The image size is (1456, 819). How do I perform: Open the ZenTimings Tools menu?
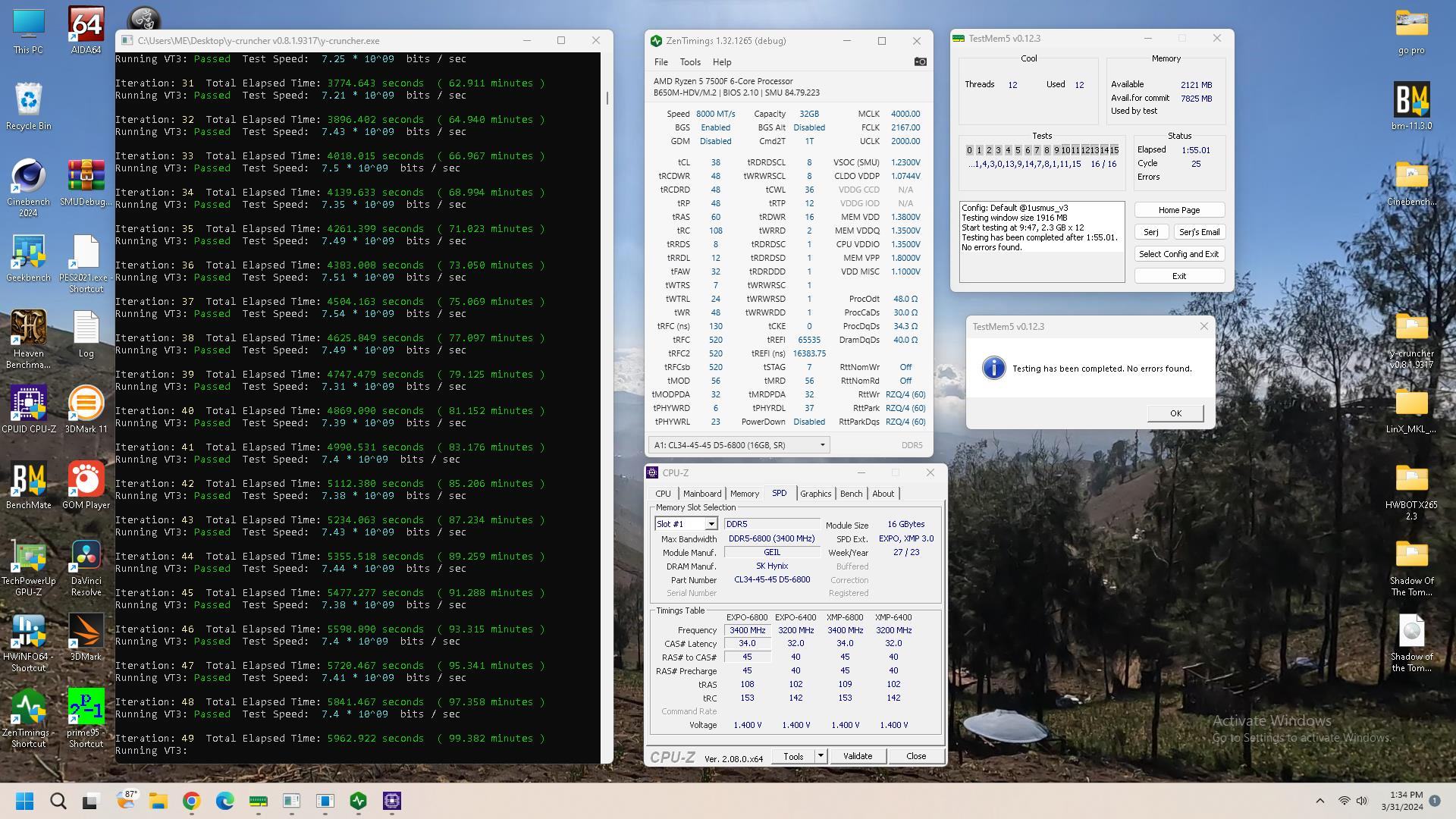point(690,62)
